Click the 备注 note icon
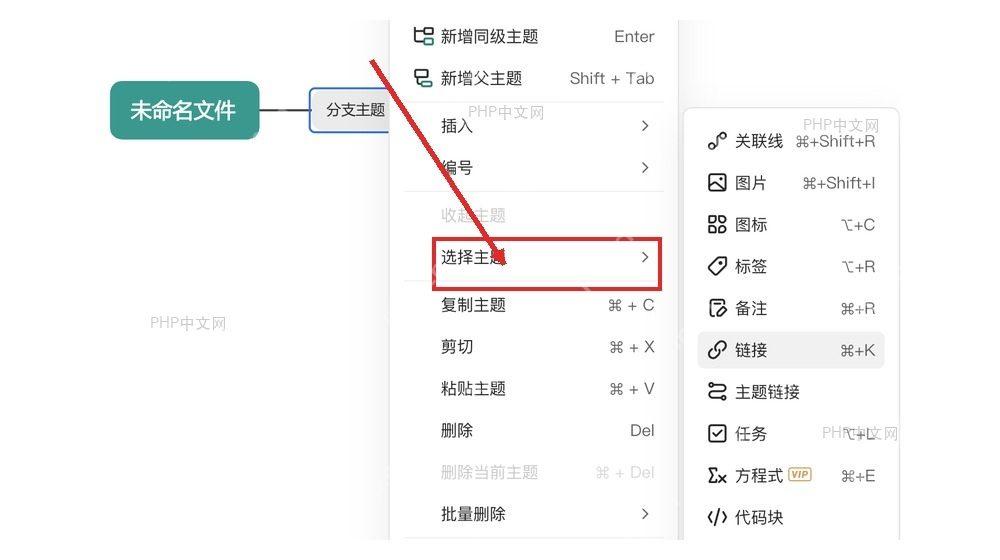The width and height of the screenshot is (1000, 560). [x=717, y=308]
